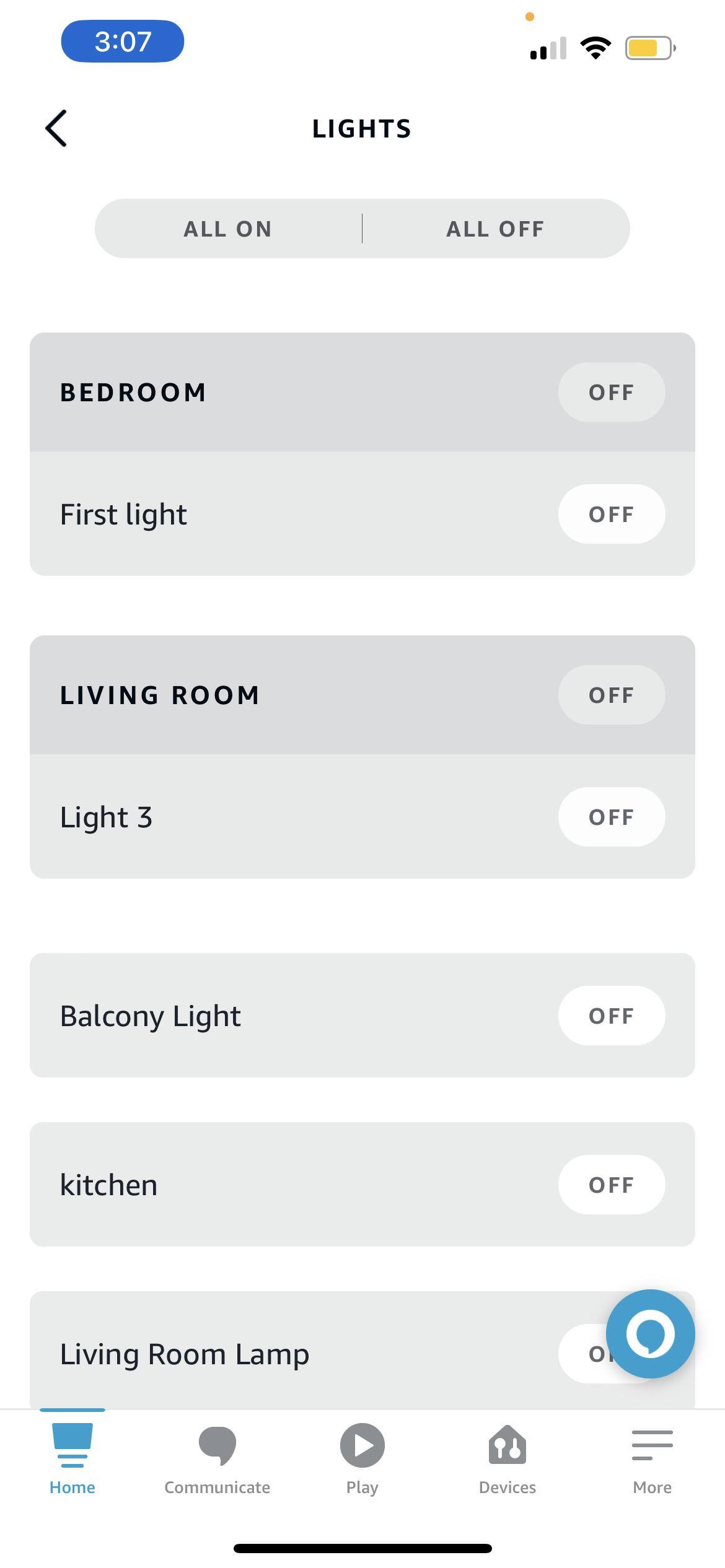Toggle First light on
The width and height of the screenshot is (725, 1568).
click(x=611, y=514)
